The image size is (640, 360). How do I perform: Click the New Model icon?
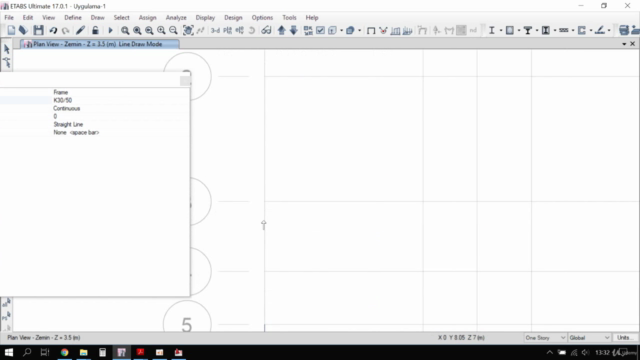(11, 30)
